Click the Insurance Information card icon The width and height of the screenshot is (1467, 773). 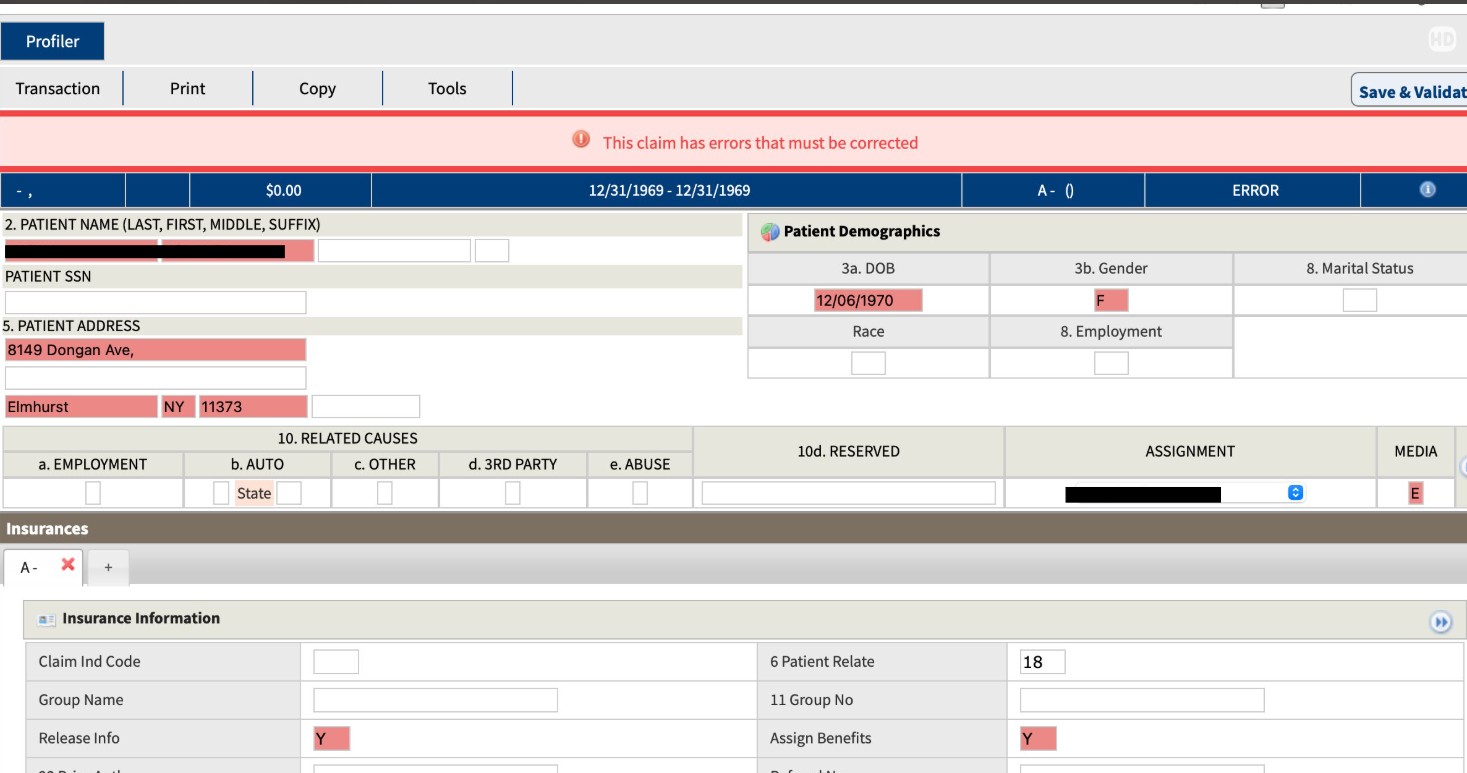[46, 620]
